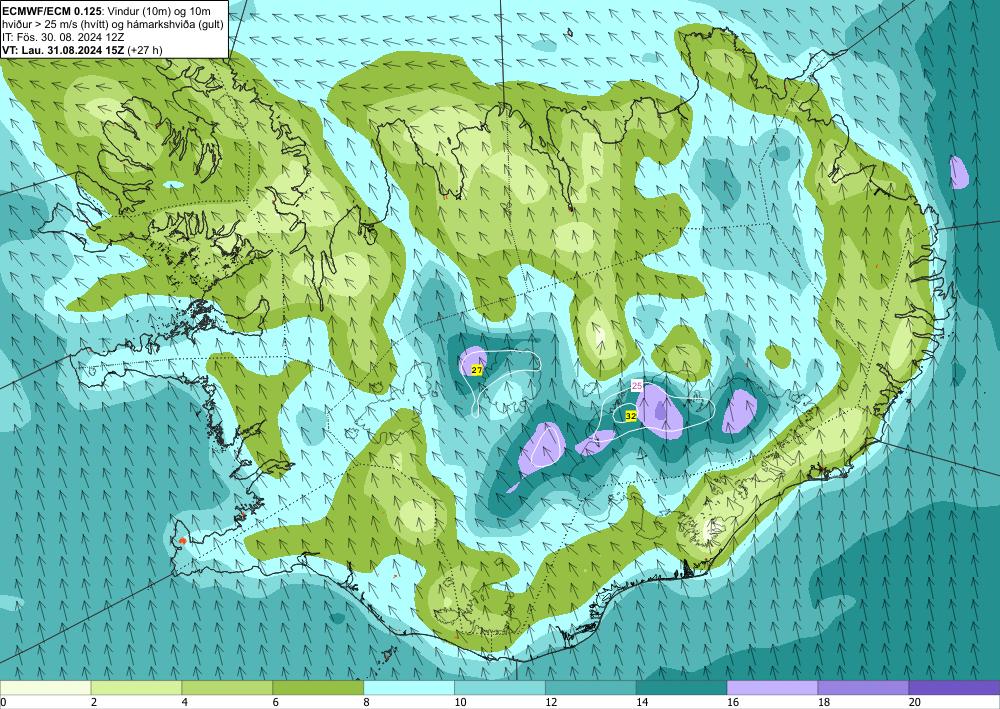This screenshot has width=1000, height=709.
Task: Click the legend scale number 14
Action: [x=642, y=702]
